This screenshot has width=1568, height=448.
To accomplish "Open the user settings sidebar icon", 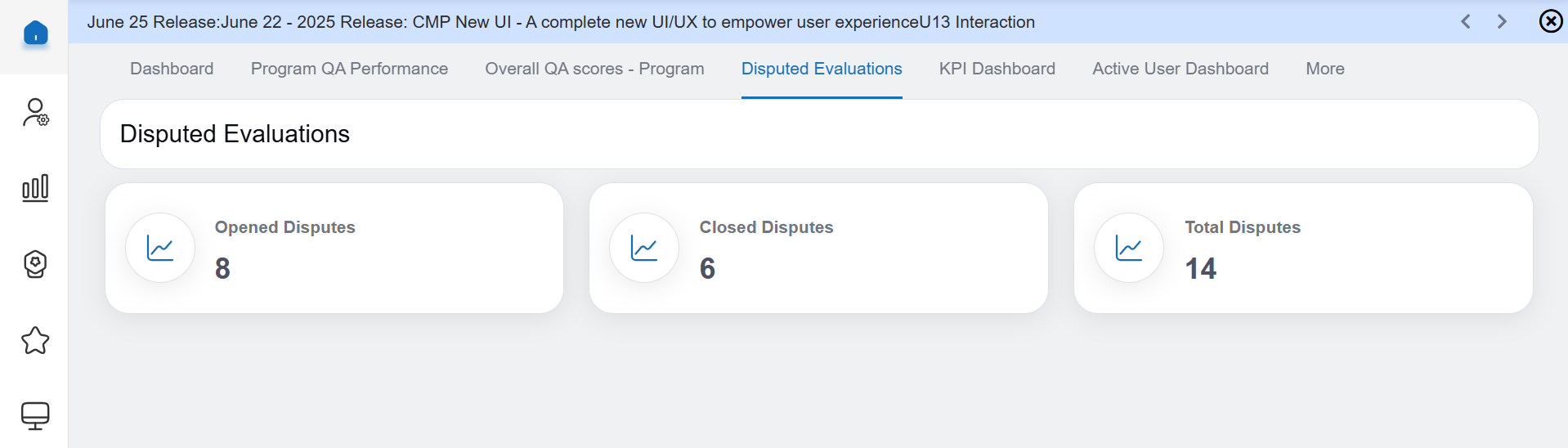I will pyautogui.click(x=35, y=113).
